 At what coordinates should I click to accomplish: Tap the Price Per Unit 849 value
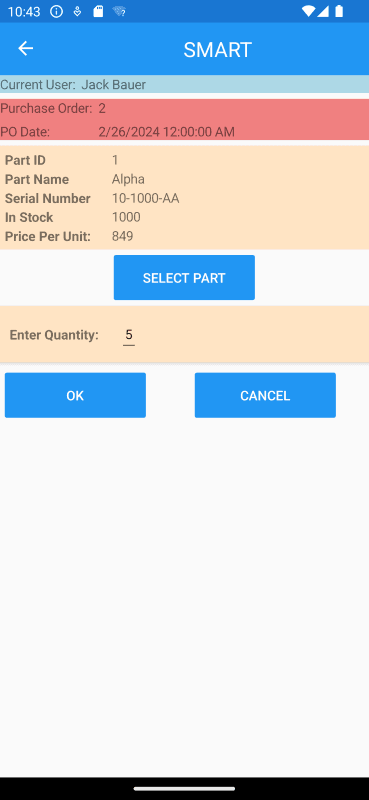(x=122, y=236)
